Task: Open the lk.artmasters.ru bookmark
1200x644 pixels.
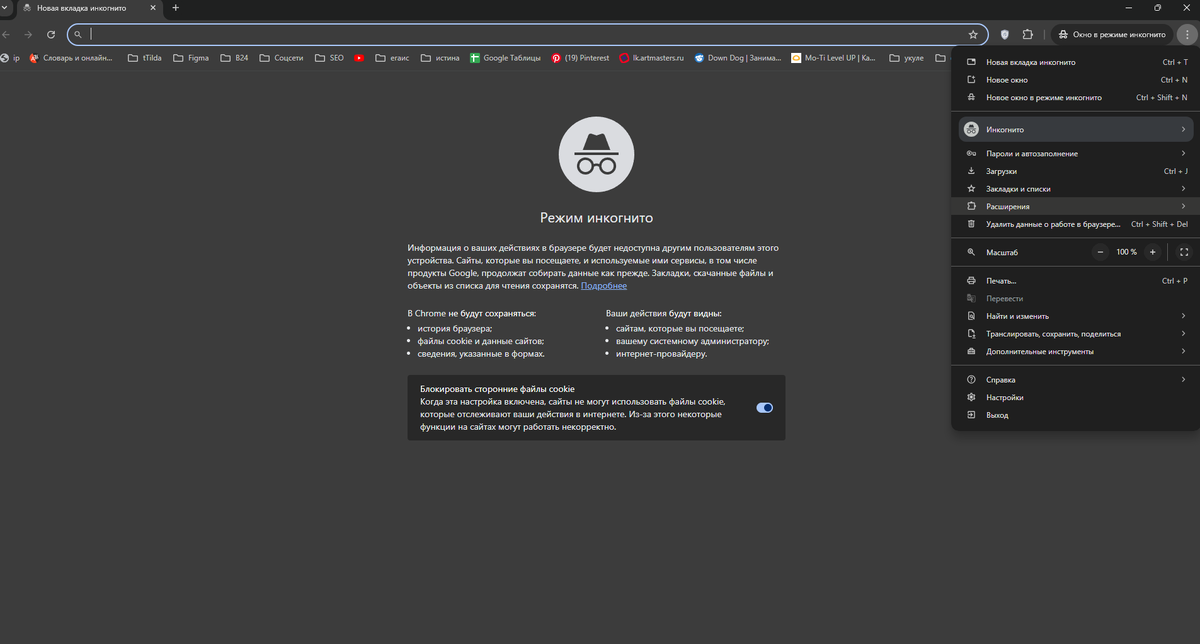Action: point(651,58)
